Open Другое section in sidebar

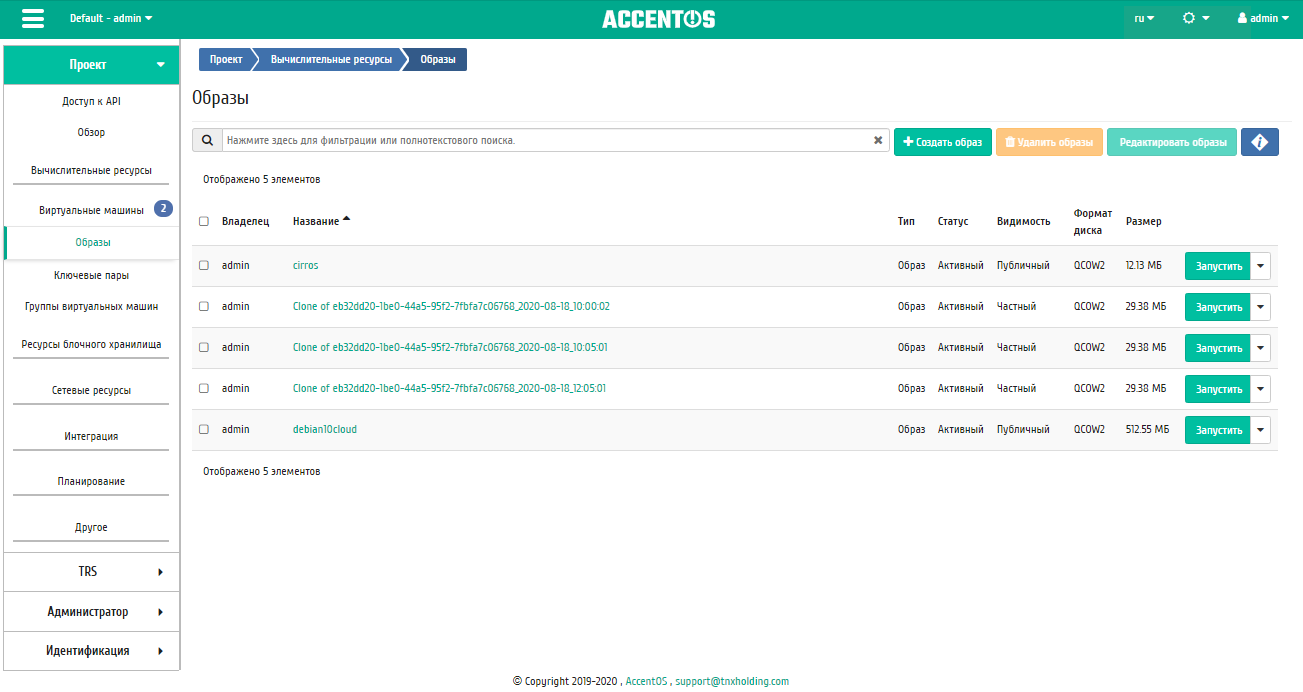91,527
